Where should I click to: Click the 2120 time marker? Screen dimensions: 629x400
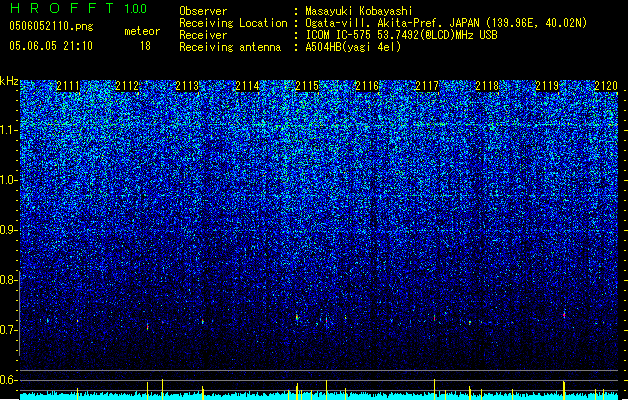tap(606, 86)
